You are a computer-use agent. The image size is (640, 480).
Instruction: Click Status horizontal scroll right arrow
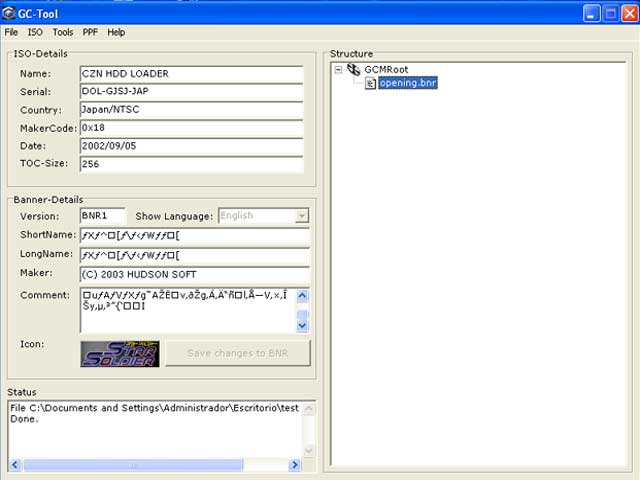294,465
